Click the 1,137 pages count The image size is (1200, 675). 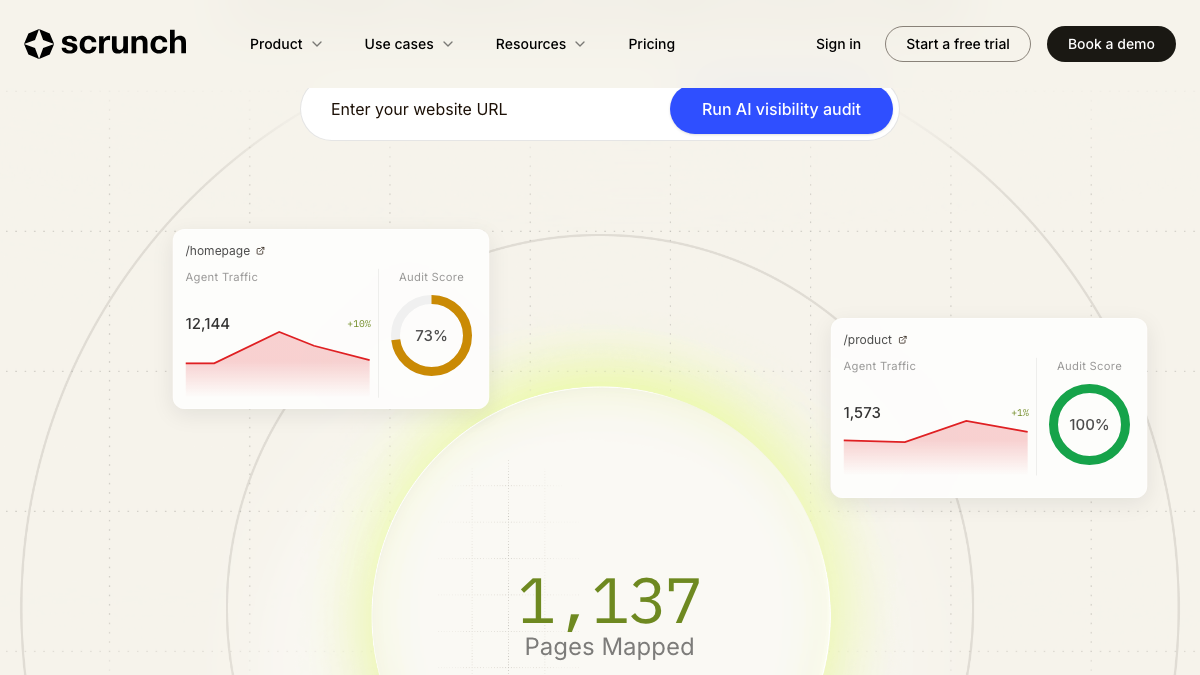point(609,601)
